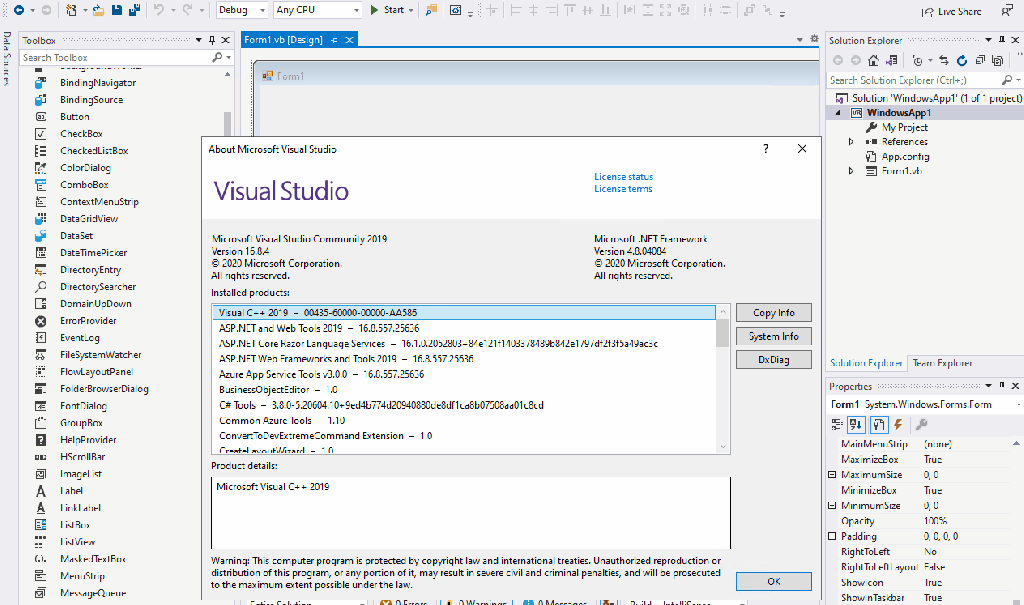
Task: Click the Save All toolbar icon
Action: pos(134,10)
